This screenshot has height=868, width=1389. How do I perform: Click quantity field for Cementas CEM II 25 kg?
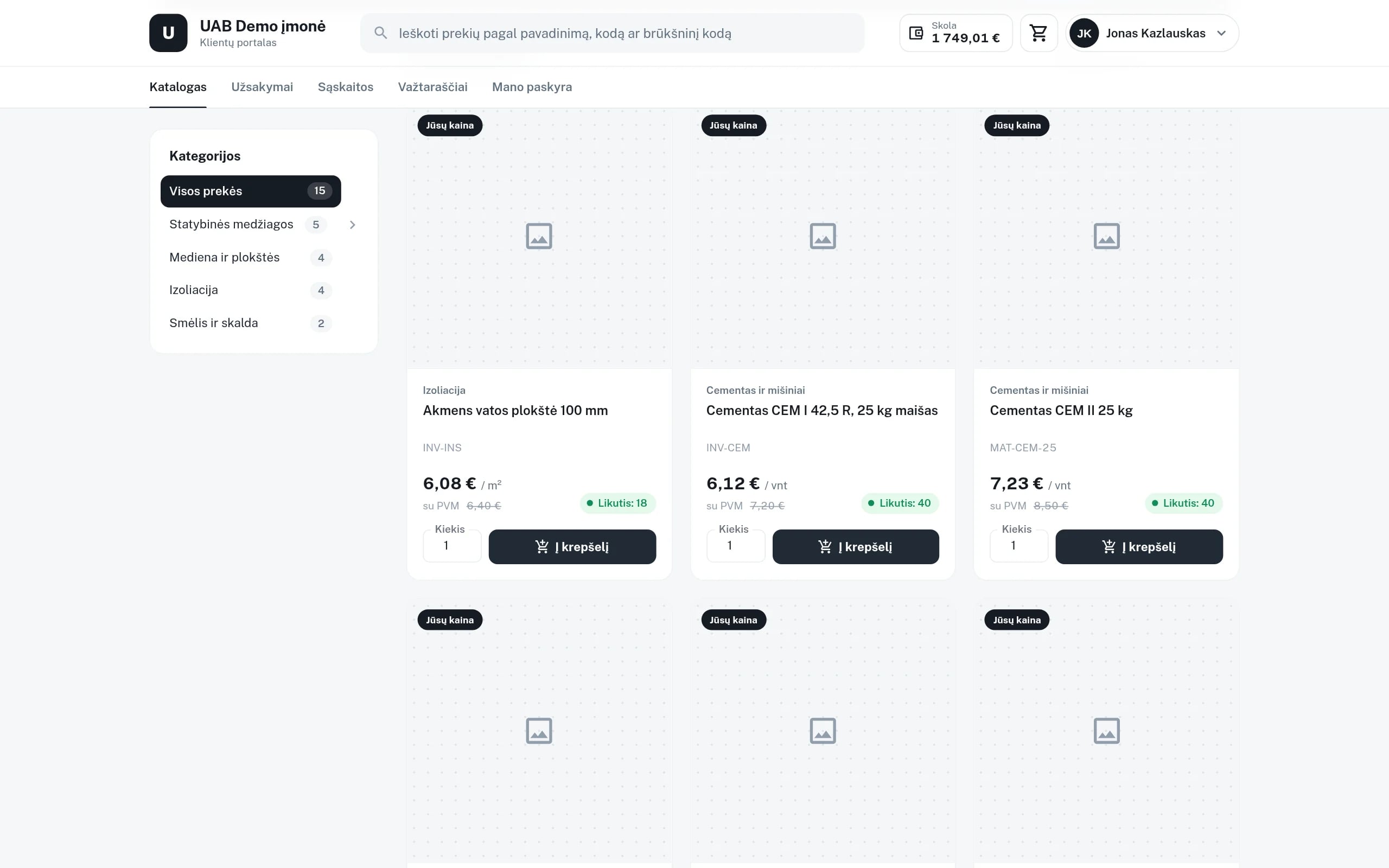pos(1019,545)
